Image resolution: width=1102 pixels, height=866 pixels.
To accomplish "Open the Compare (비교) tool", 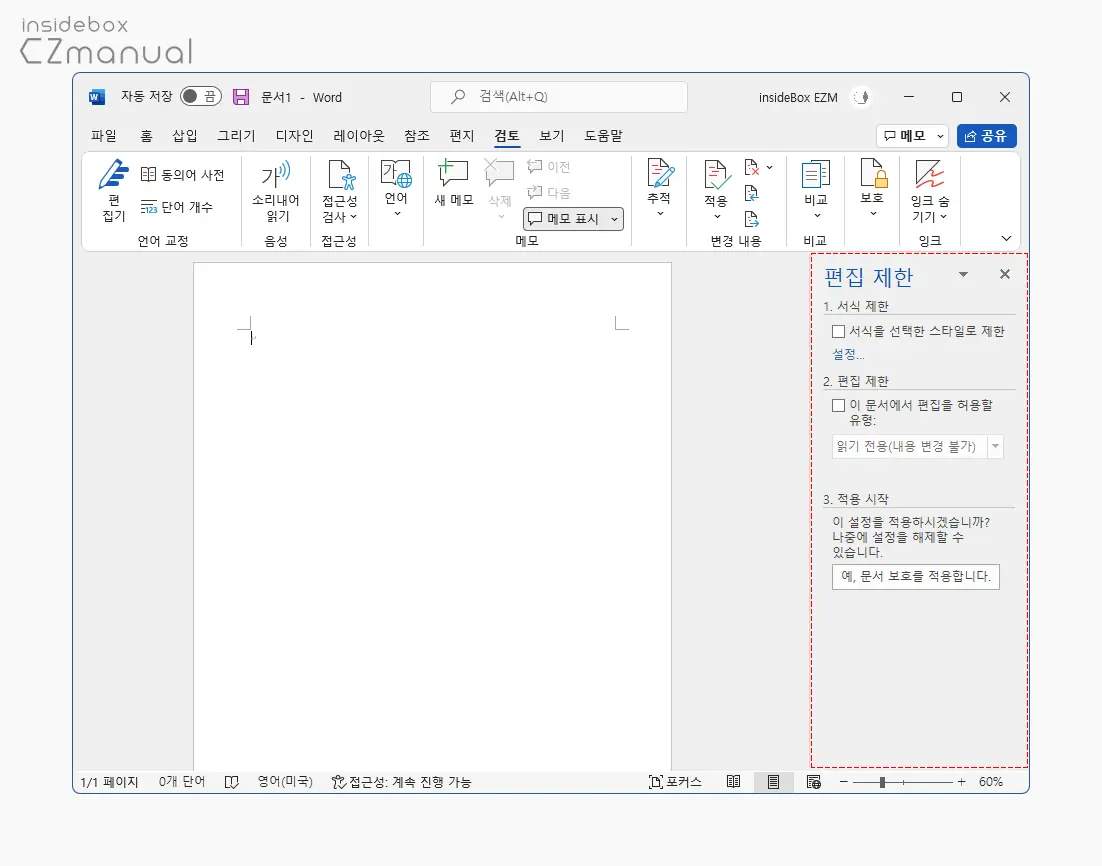I will click(x=816, y=188).
